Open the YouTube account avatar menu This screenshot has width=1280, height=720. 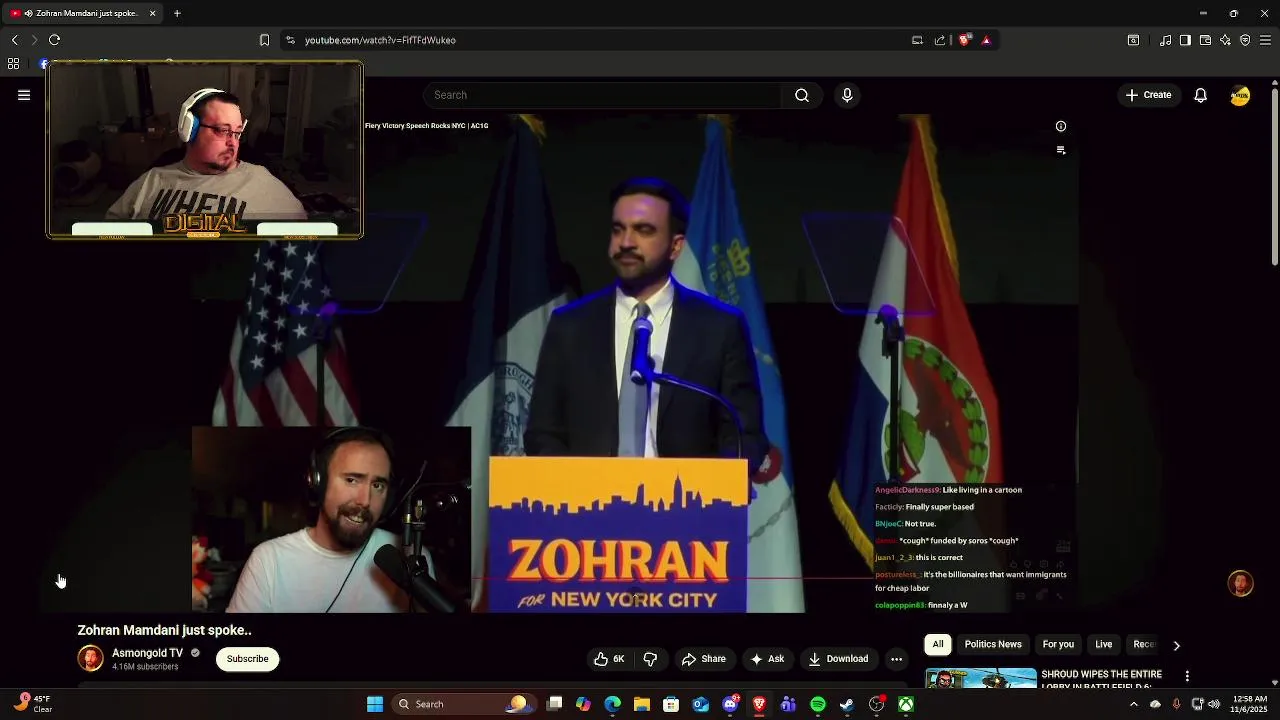(x=1240, y=95)
